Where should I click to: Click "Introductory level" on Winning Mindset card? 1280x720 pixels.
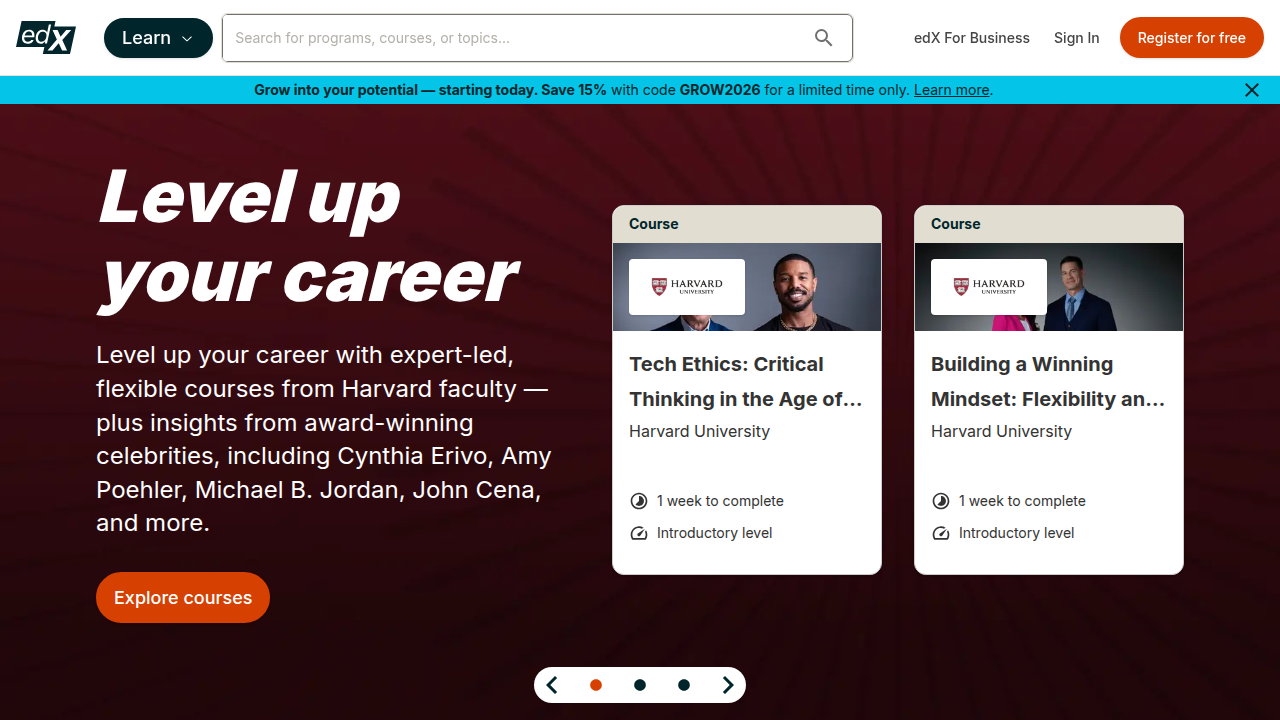pos(1016,533)
